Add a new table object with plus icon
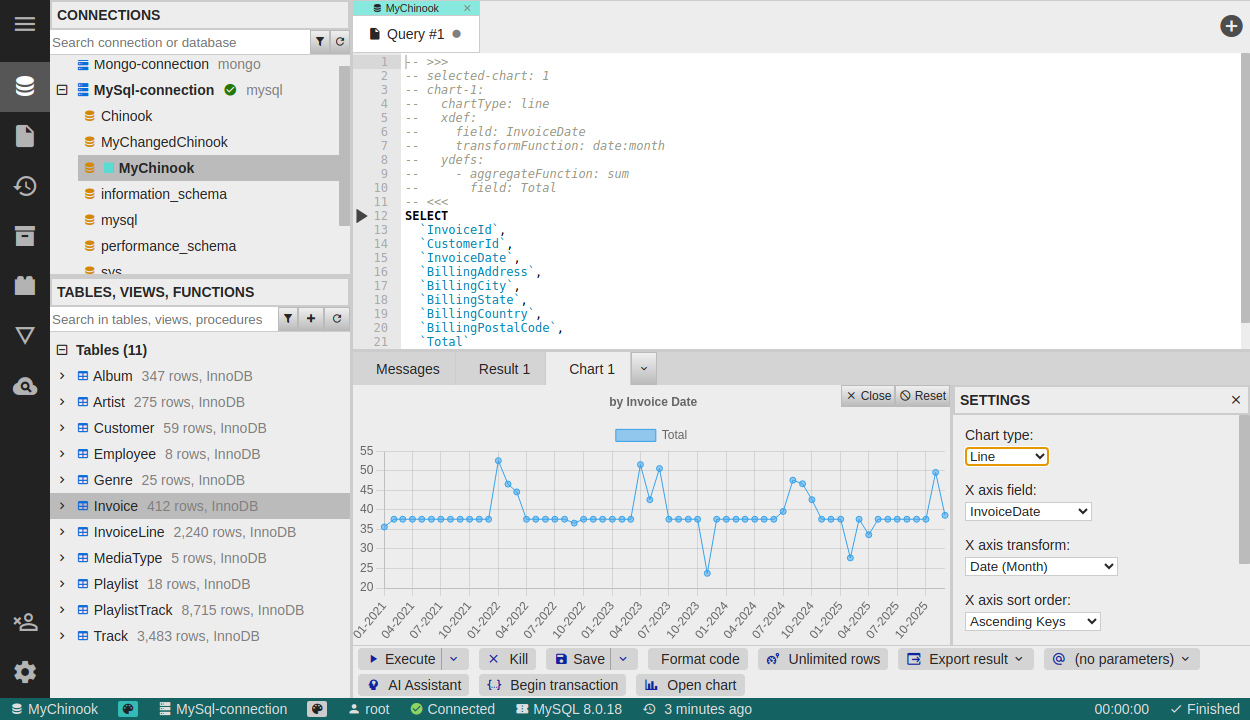The image size is (1250, 720). tap(312, 319)
